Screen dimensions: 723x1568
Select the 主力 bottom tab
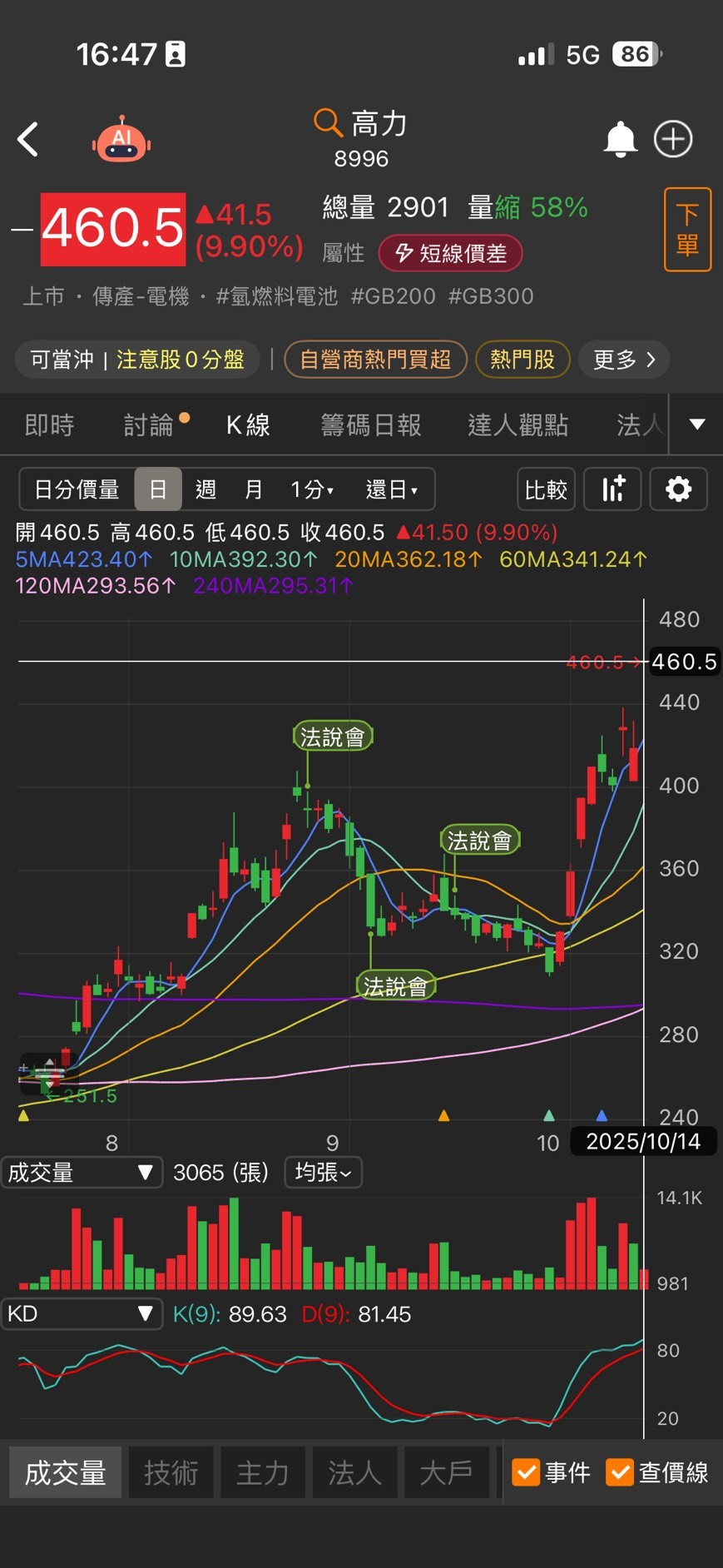263,1472
